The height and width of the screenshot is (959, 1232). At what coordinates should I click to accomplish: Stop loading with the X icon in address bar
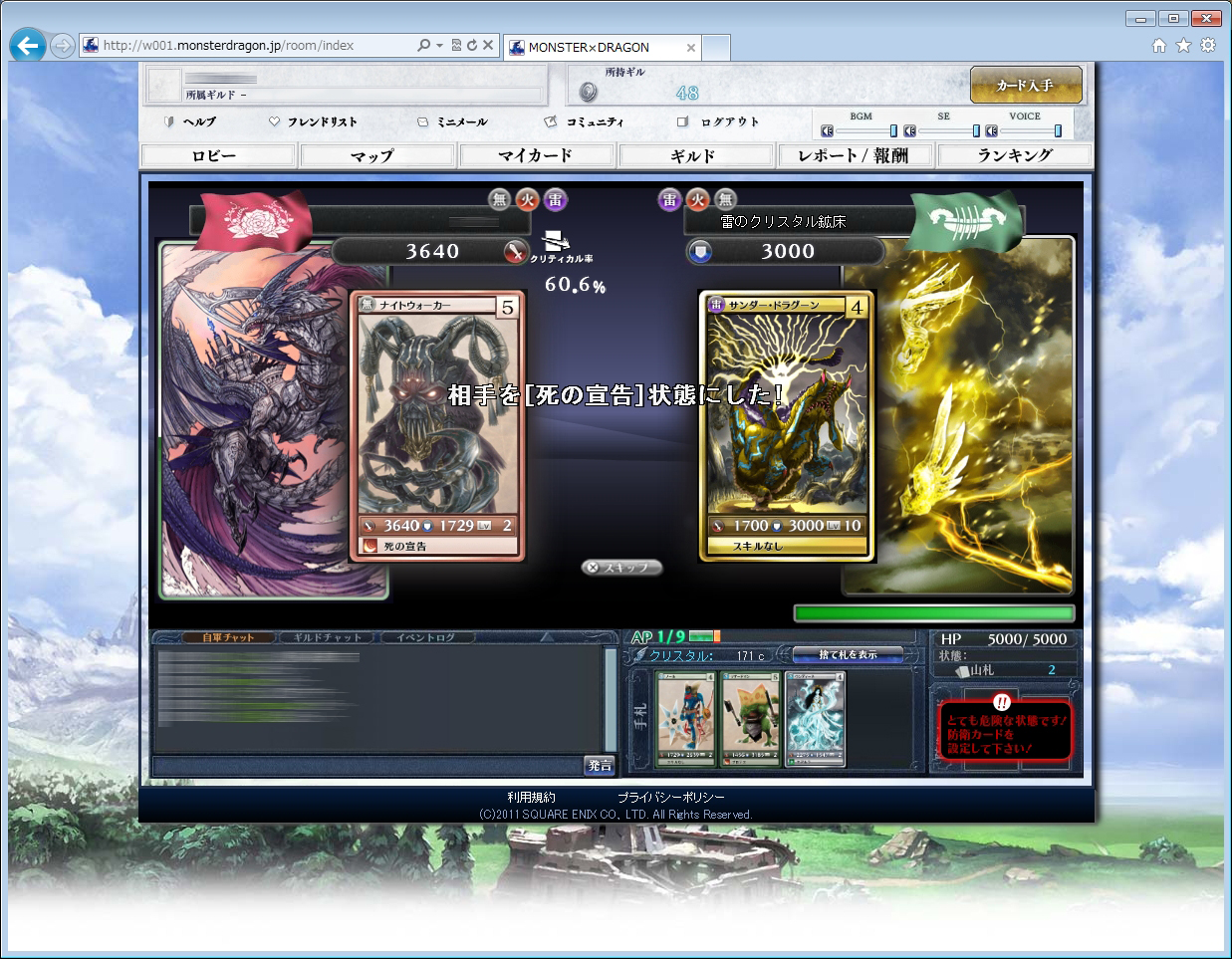(x=488, y=45)
